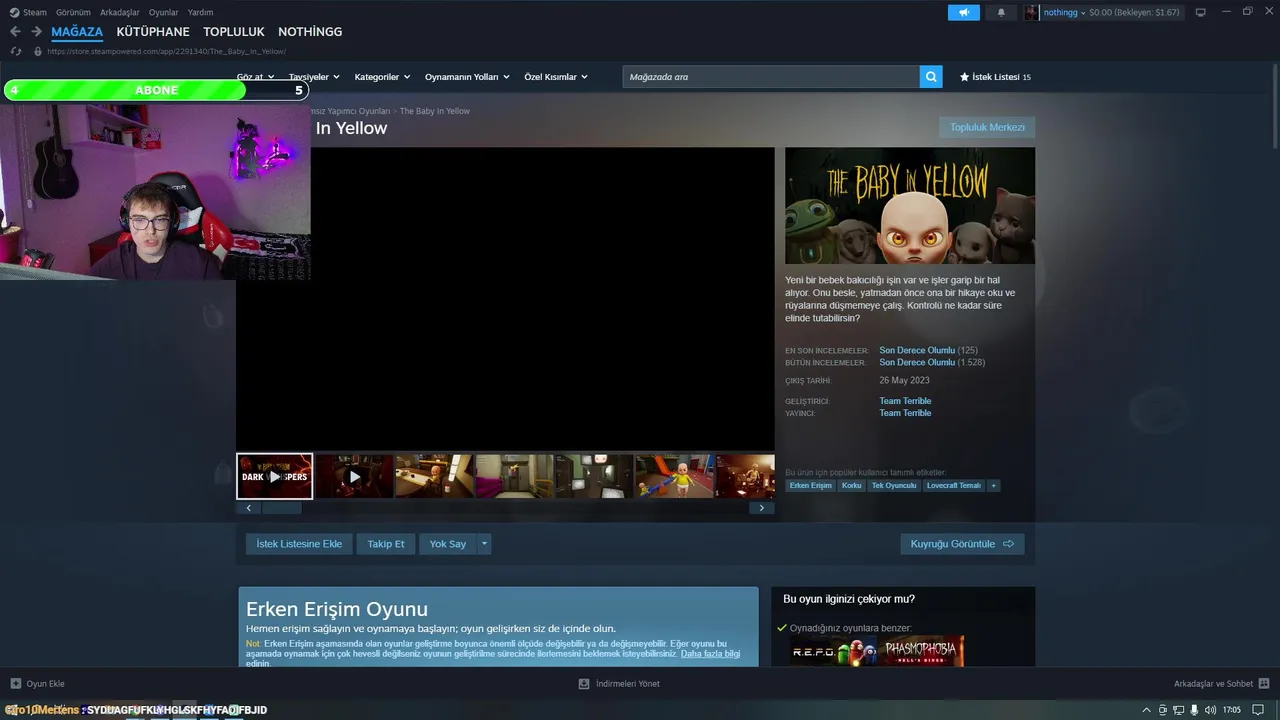Image resolution: width=1280 pixels, height=720 pixels.
Task: Open the nothingg account dropdown
Action: click(x=1064, y=12)
